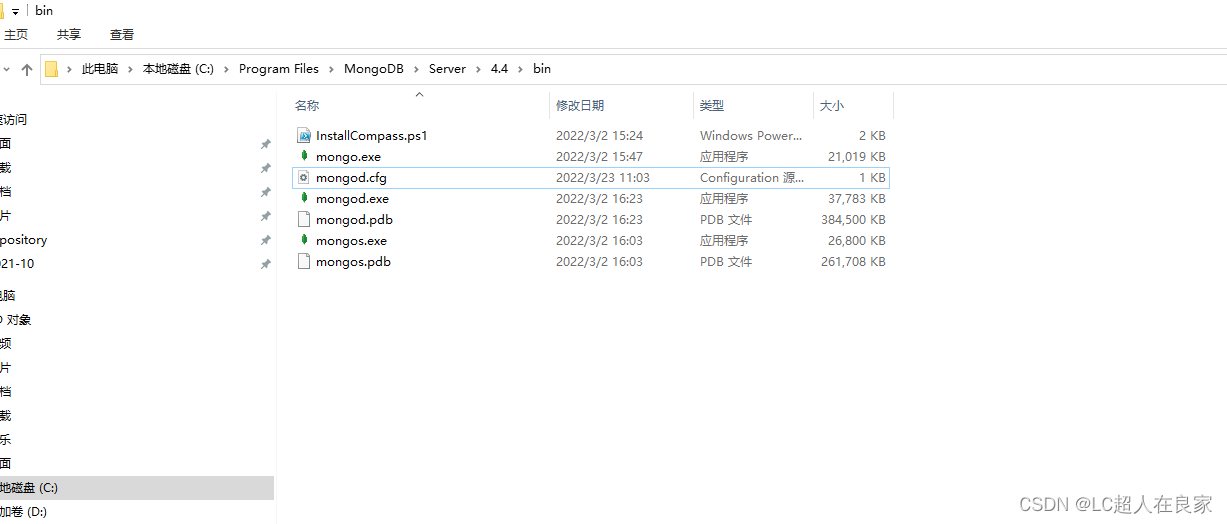1227x524 pixels.
Task: Click the 261,708 KB size value
Action: (x=853, y=261)
